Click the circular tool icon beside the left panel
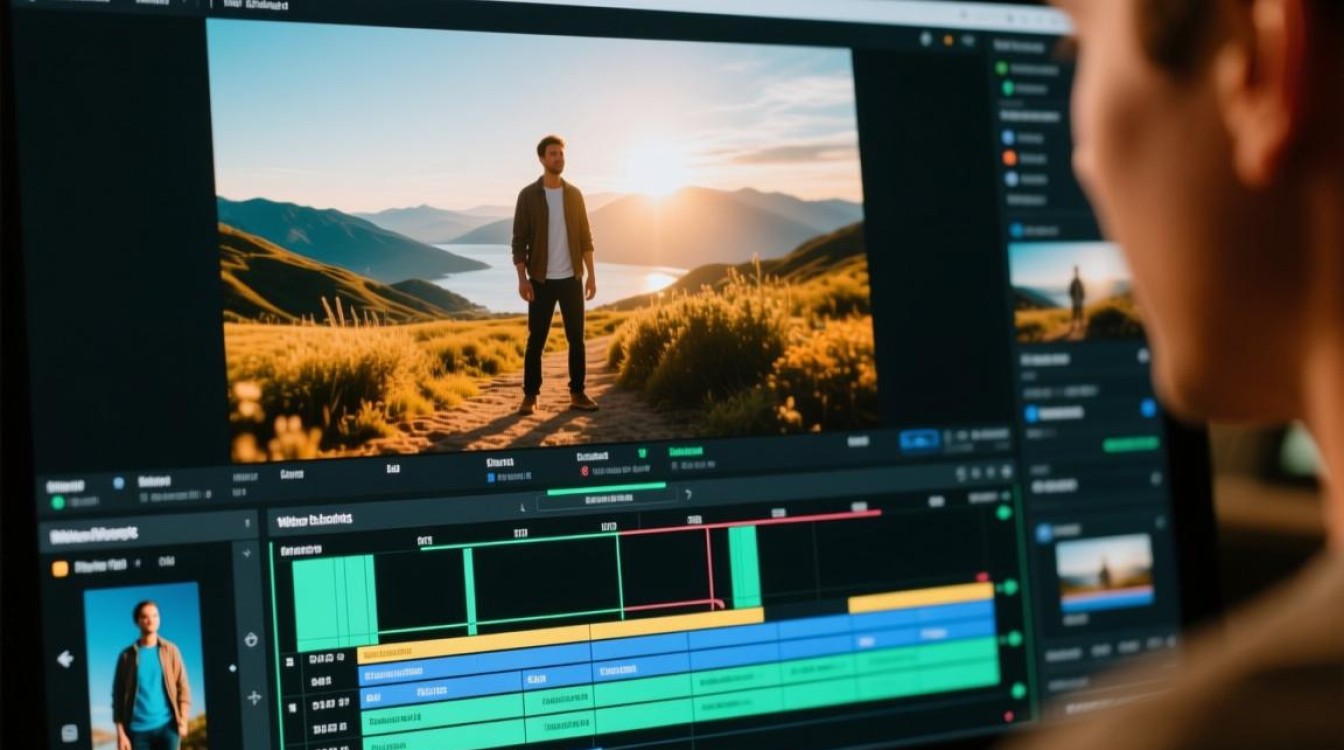 tap(250, 639)
